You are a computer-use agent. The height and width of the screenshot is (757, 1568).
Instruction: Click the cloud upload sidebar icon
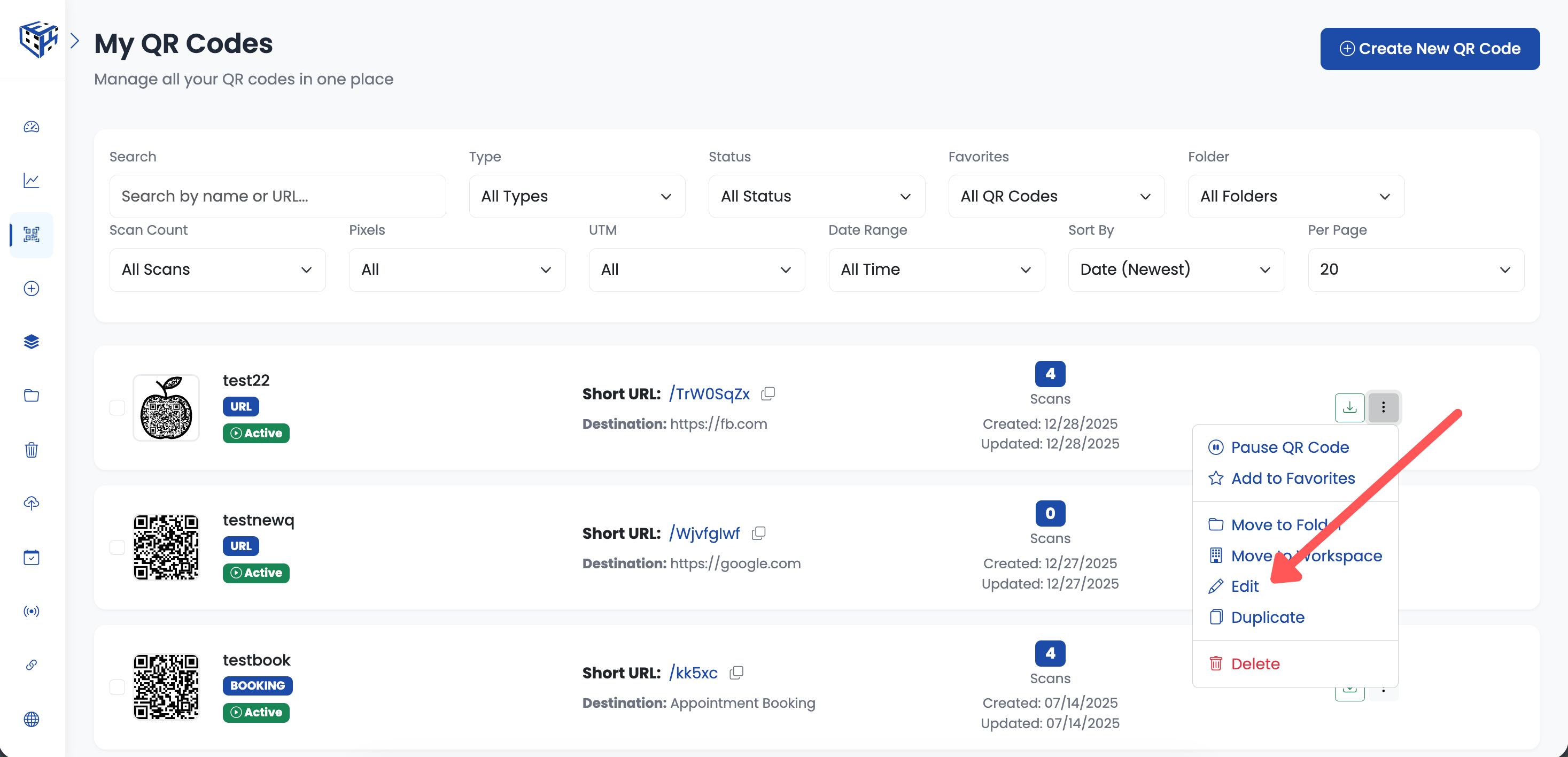(x=32, y=503)
